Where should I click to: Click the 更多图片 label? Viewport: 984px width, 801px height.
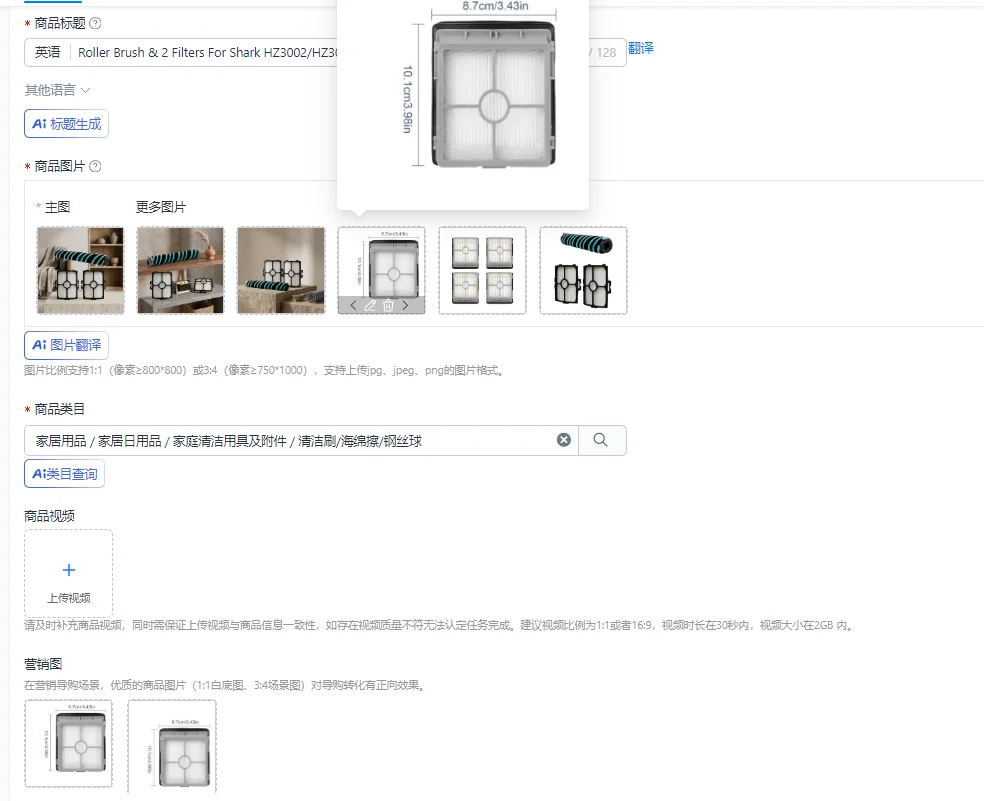(161, 207)
